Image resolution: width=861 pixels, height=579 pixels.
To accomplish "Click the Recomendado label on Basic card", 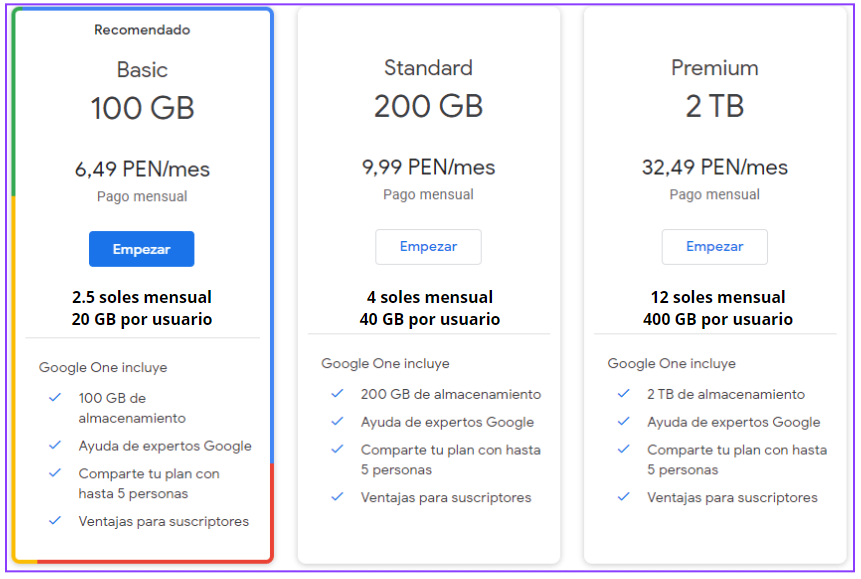I will tap(142, 30).
